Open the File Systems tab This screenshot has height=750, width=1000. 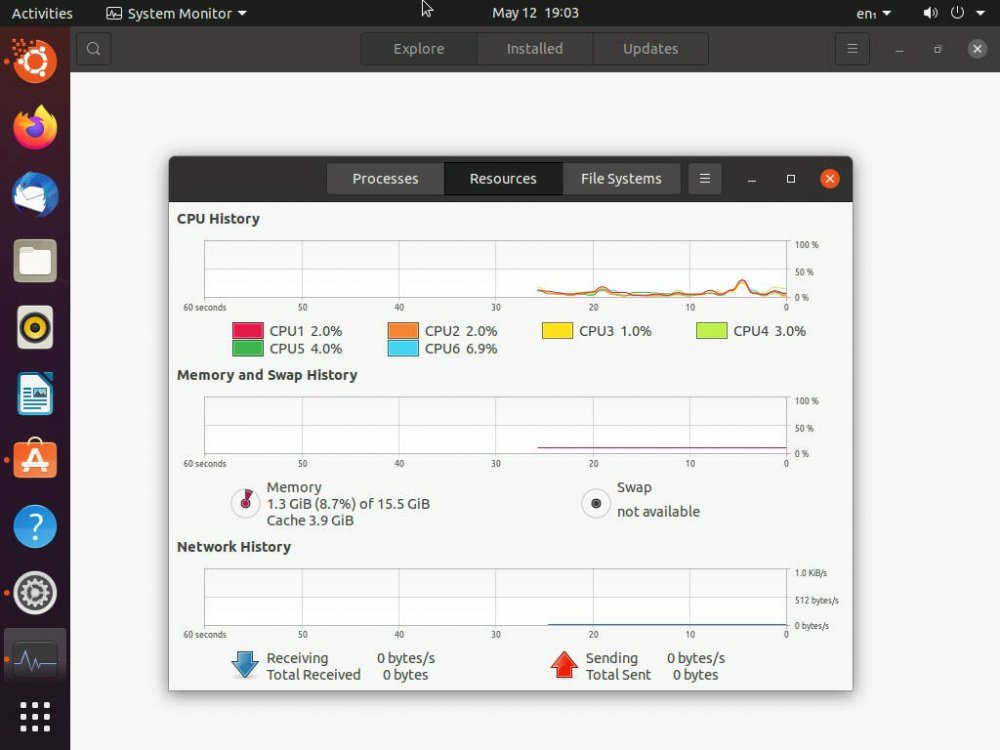click(621, 179)
